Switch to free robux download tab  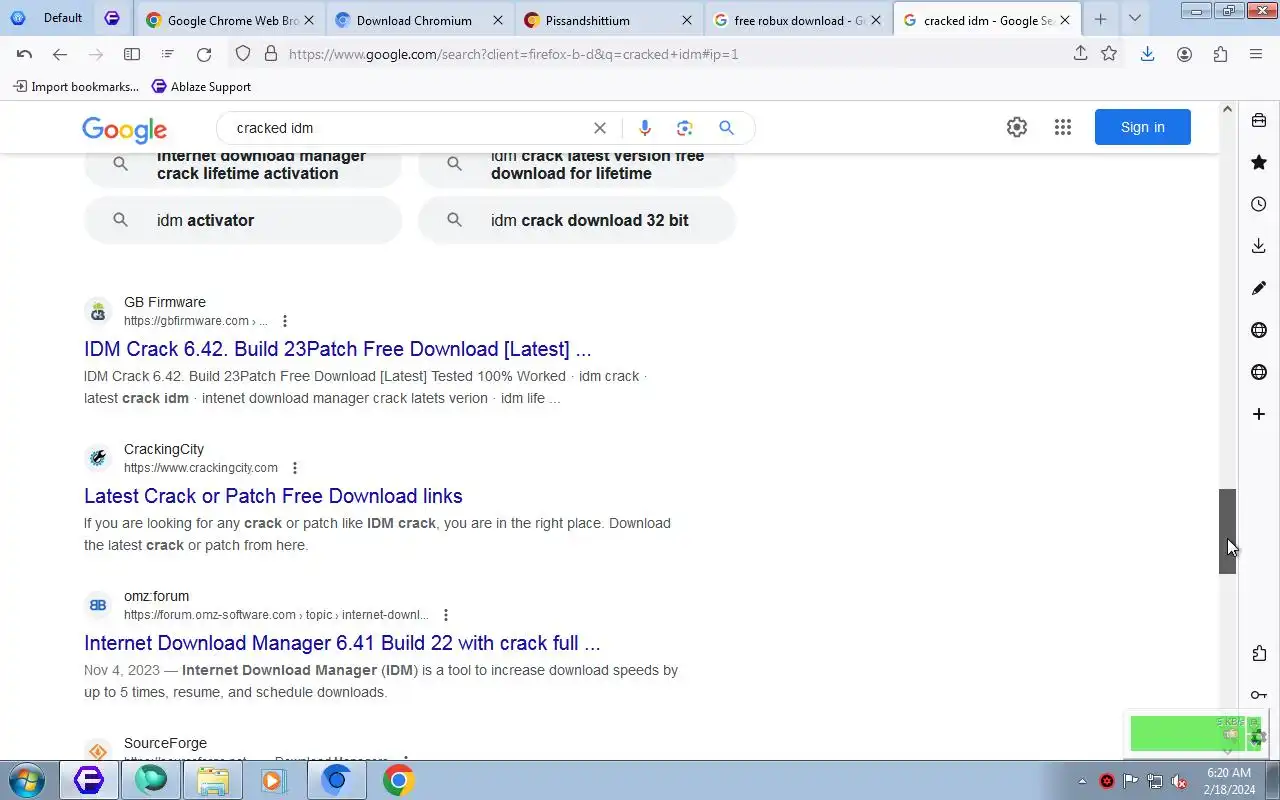click(x=797, y=20)
